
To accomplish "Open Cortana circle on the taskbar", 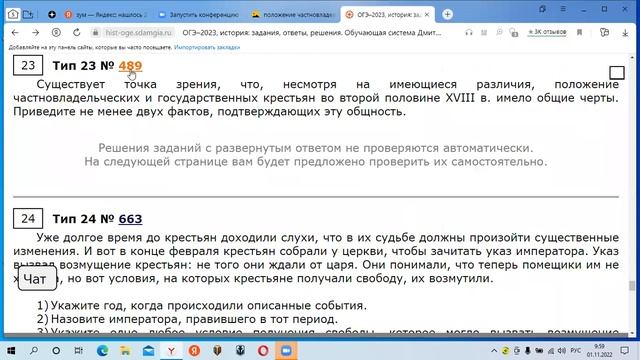I will coord(56,351).
